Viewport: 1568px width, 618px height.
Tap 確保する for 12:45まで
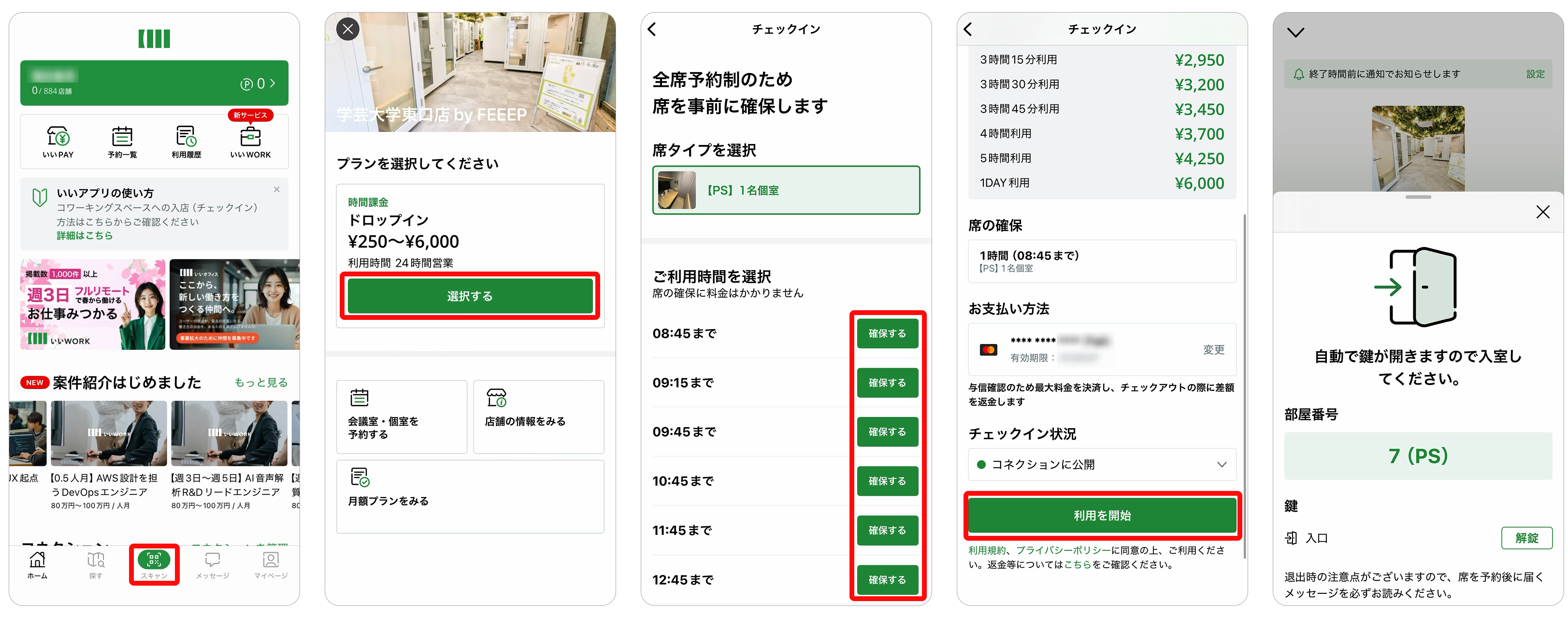(888, 580)
